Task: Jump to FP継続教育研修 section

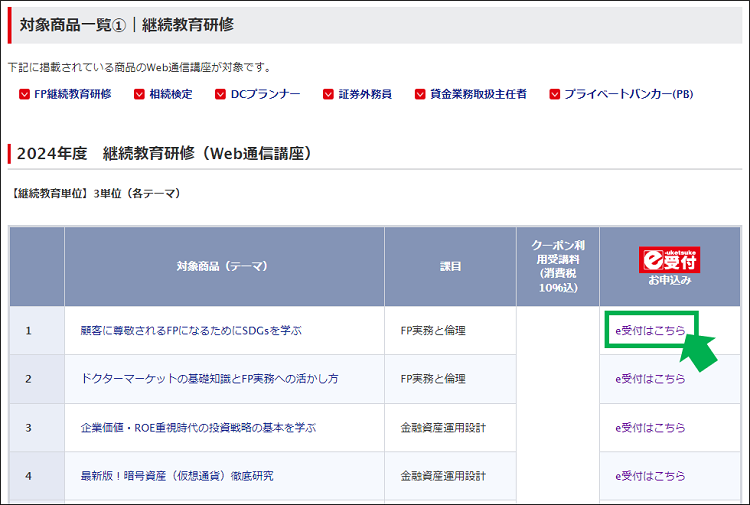Action: click(x=73, y=95)
